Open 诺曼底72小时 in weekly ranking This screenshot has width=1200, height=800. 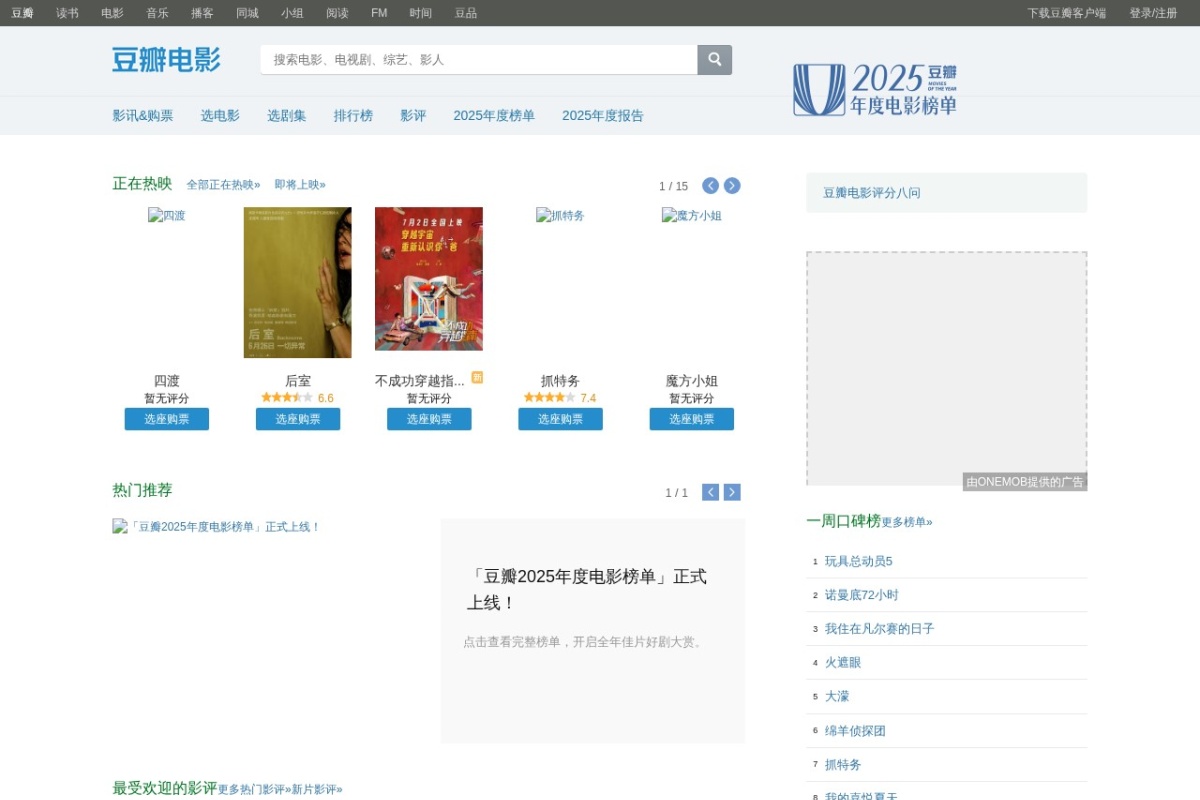[862, 595]
